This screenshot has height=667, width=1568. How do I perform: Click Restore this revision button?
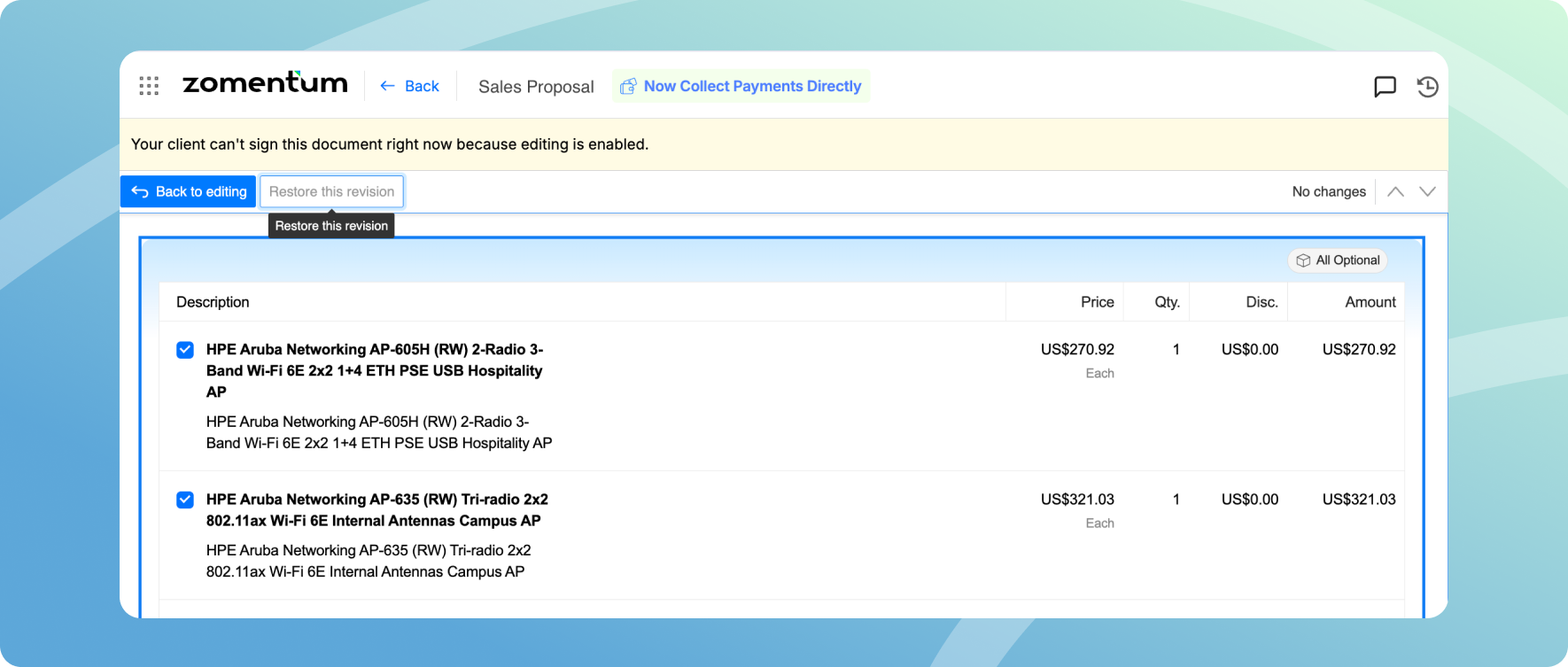tap(331, 191)
